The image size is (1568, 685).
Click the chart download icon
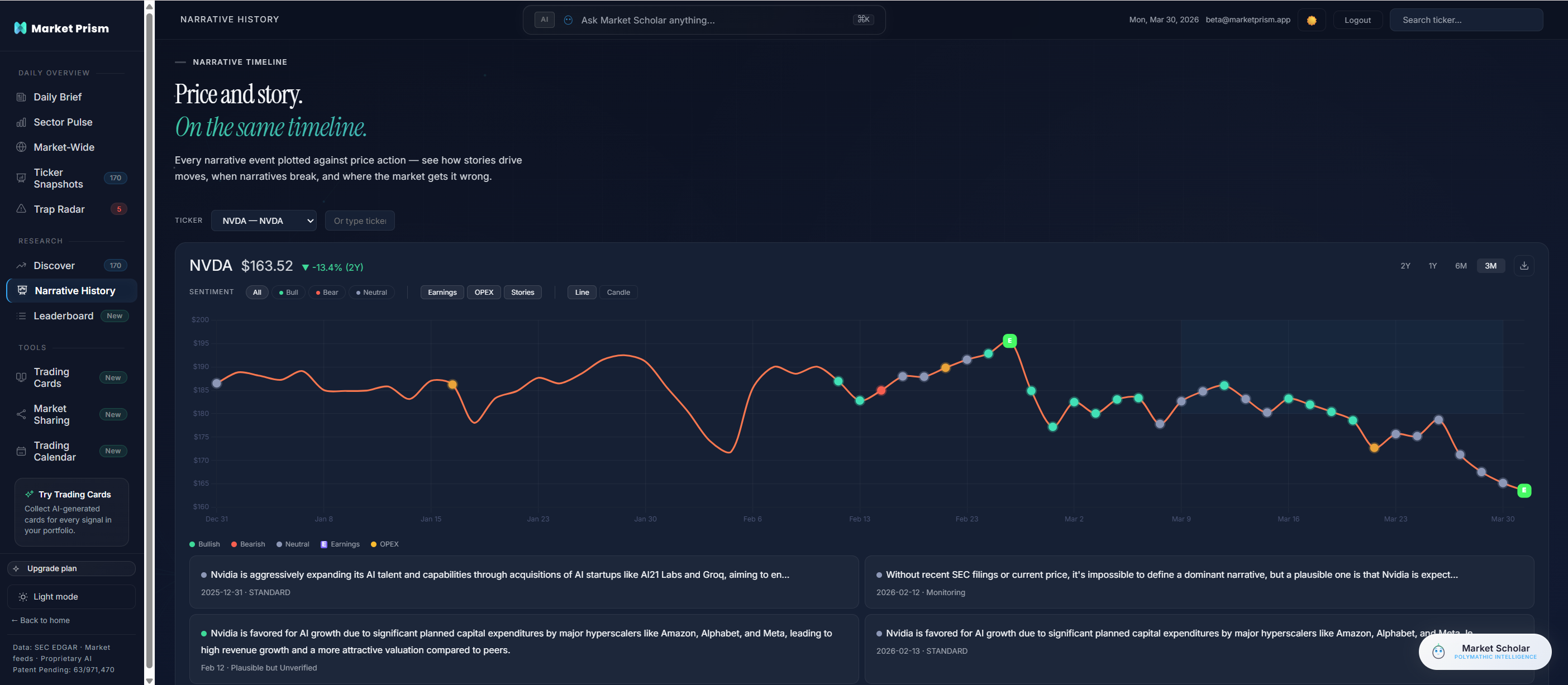[x=1524, y=265]
